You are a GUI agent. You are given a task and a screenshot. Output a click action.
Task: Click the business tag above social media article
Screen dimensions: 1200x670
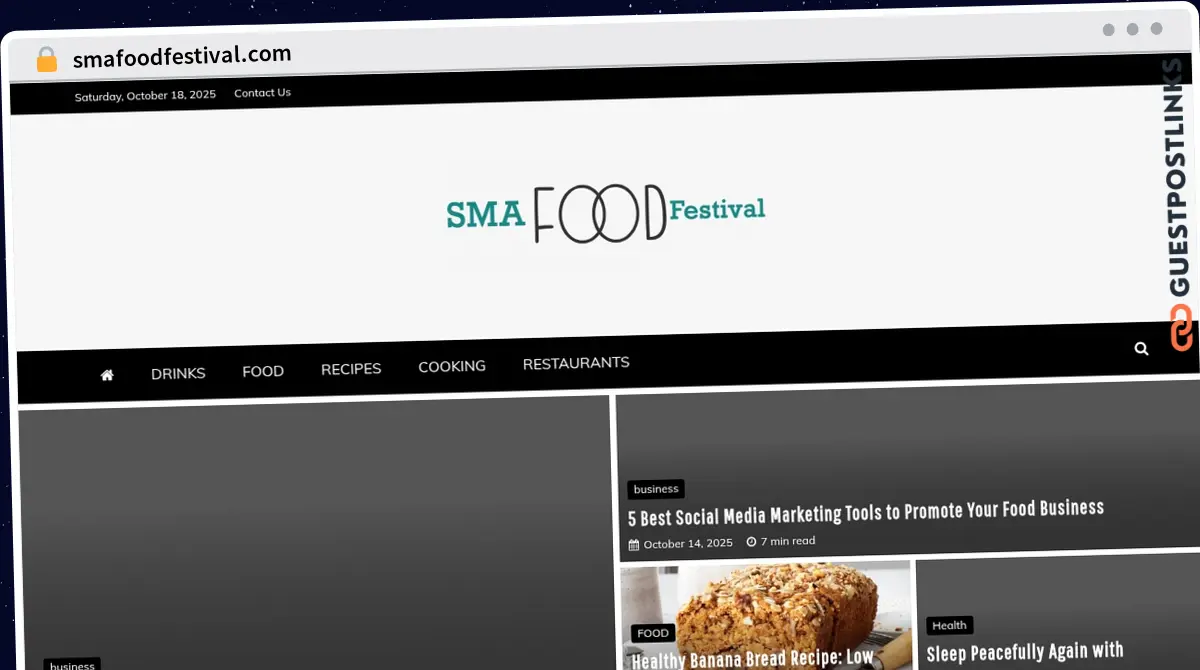pyautogui.click(x=656, y=489)
